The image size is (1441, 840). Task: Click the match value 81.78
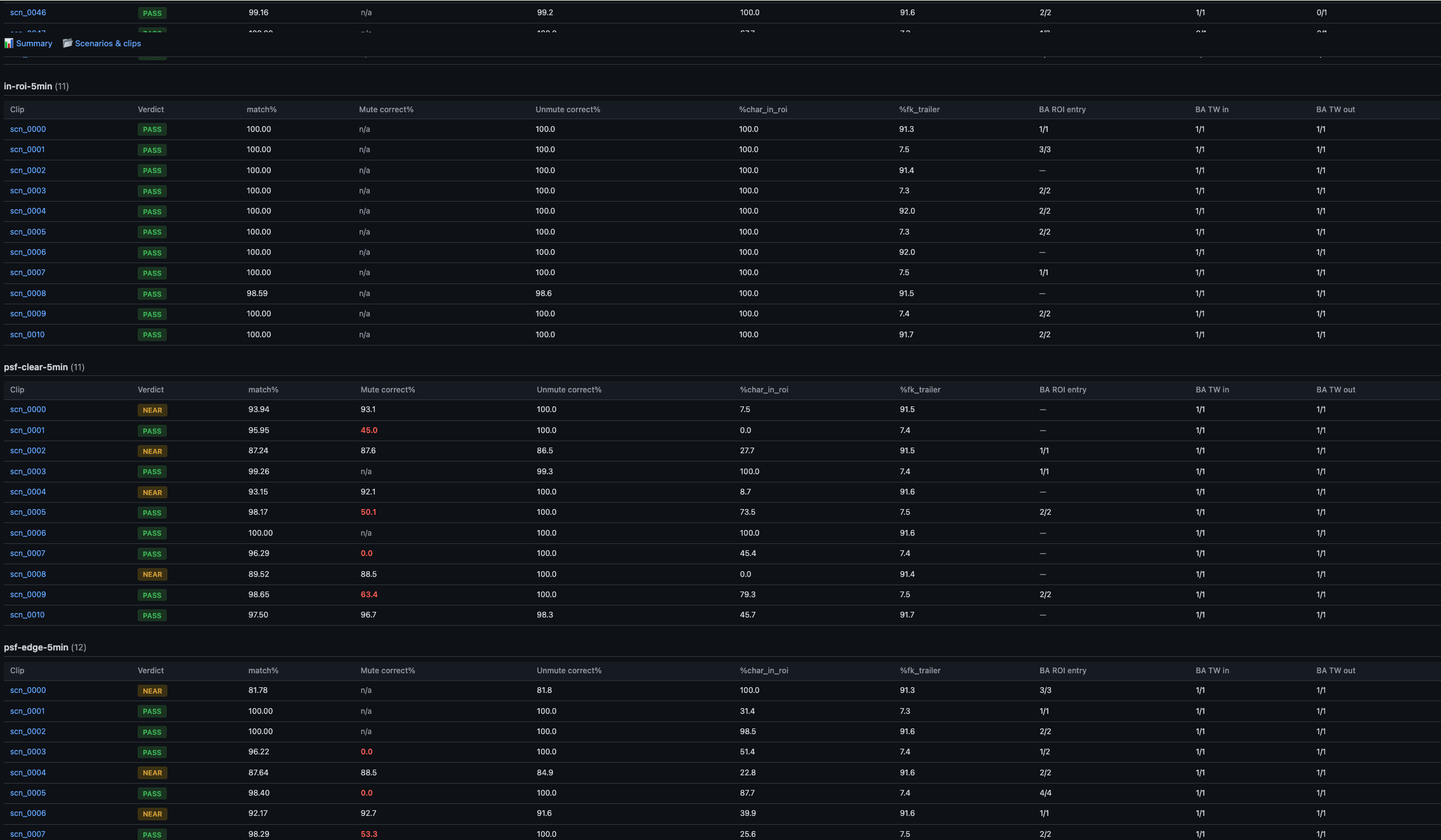pyautogui.click(x=258, y=690)
